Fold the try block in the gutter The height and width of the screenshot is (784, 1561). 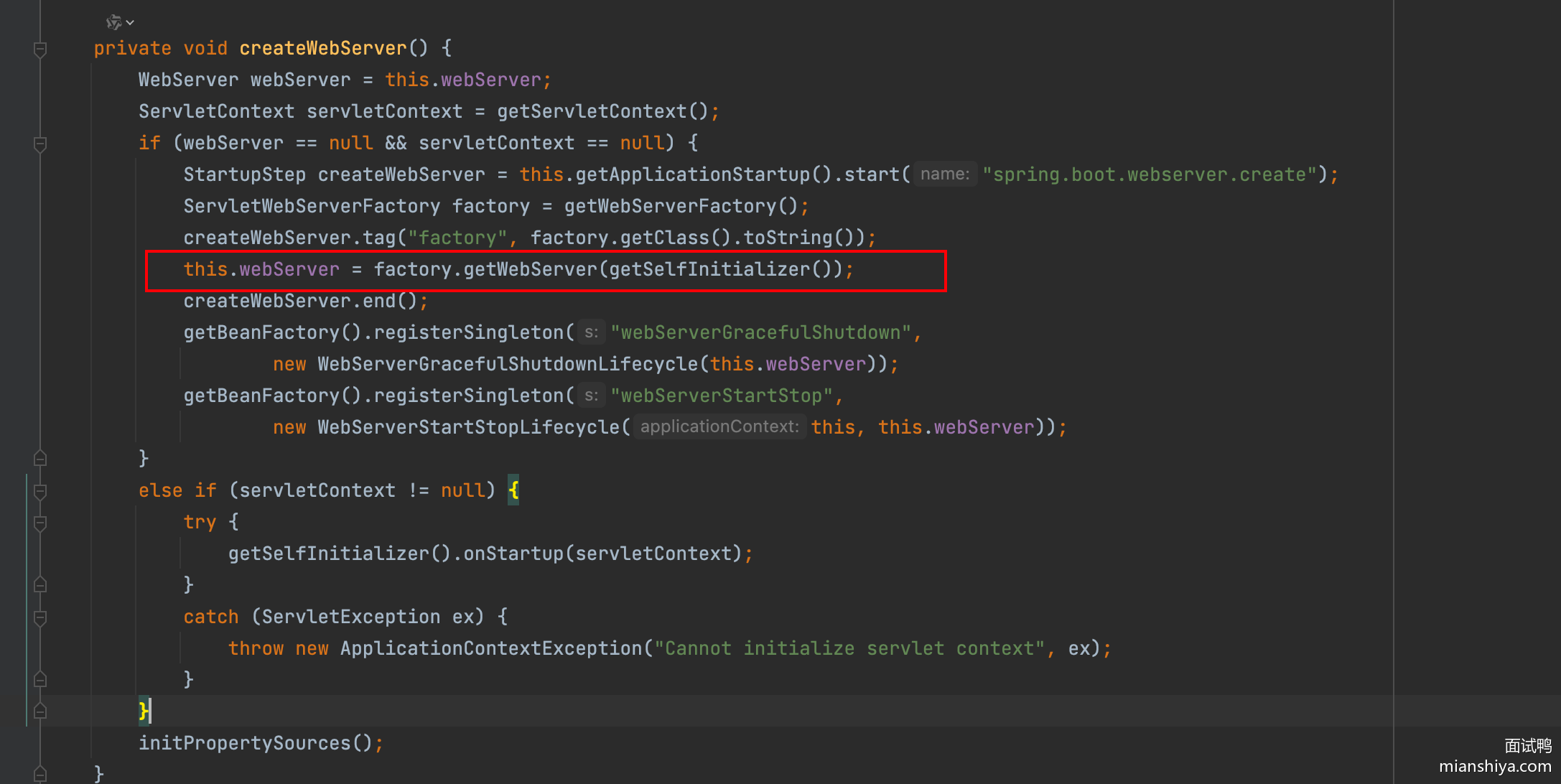pos(40,523)
